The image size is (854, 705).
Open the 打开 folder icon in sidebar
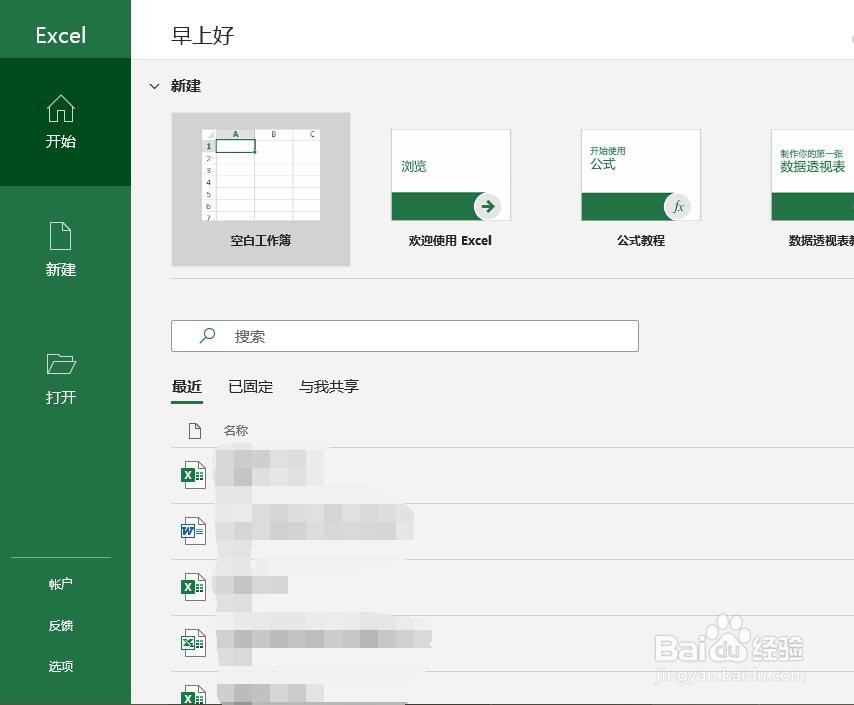pyautogui.click(x=61, y=364)
